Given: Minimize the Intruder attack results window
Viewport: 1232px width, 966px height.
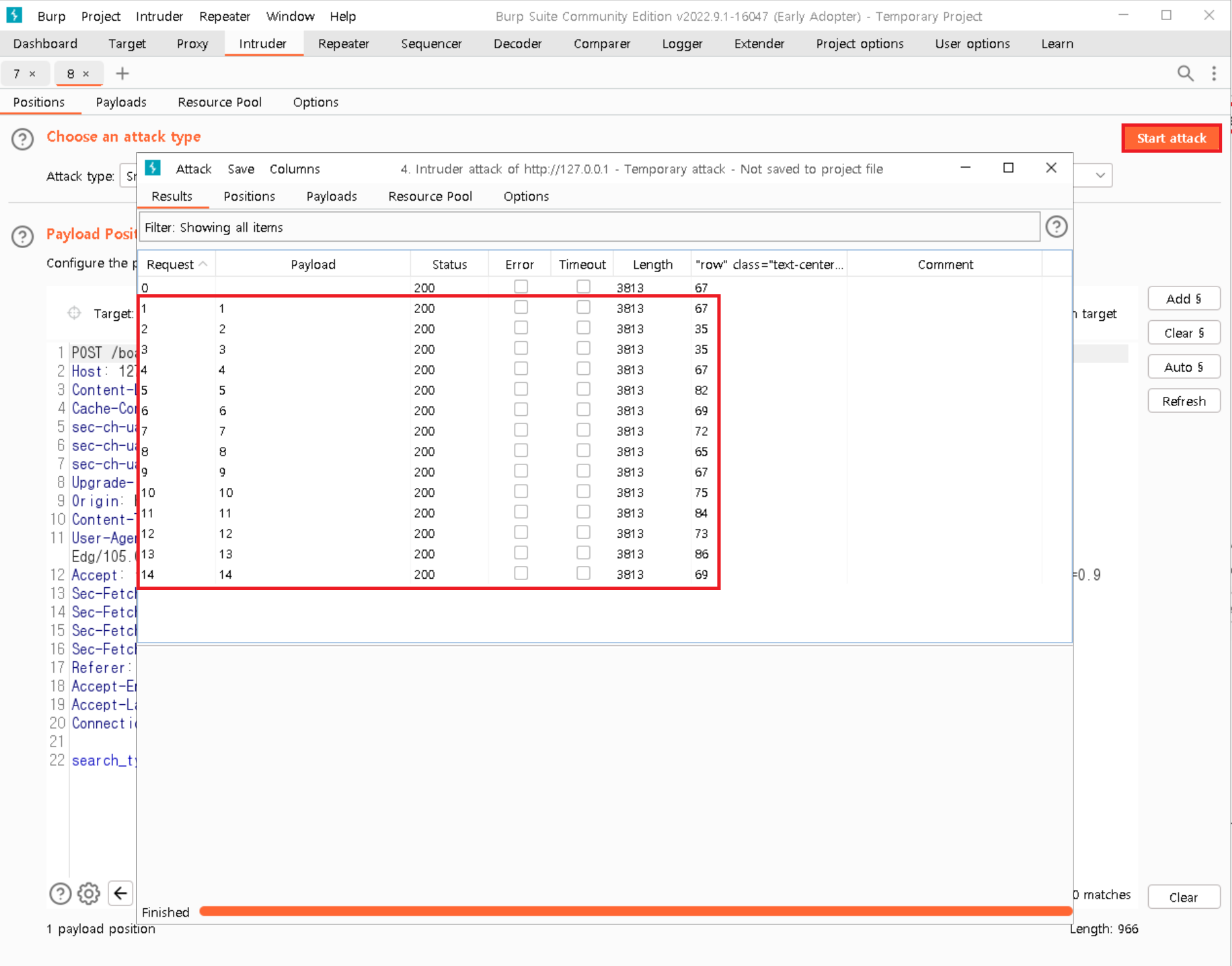Looking at the screenshot, I should coord(966,168).
